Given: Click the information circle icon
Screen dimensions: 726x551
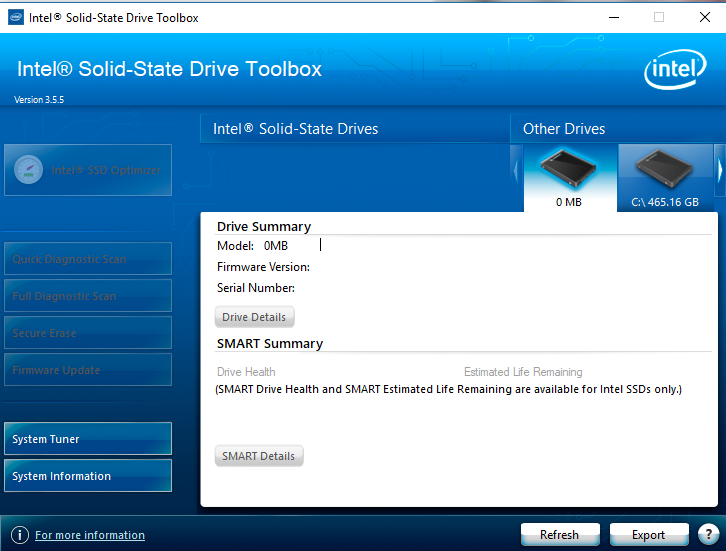Looking at the screenshot, I should [20, 535].
